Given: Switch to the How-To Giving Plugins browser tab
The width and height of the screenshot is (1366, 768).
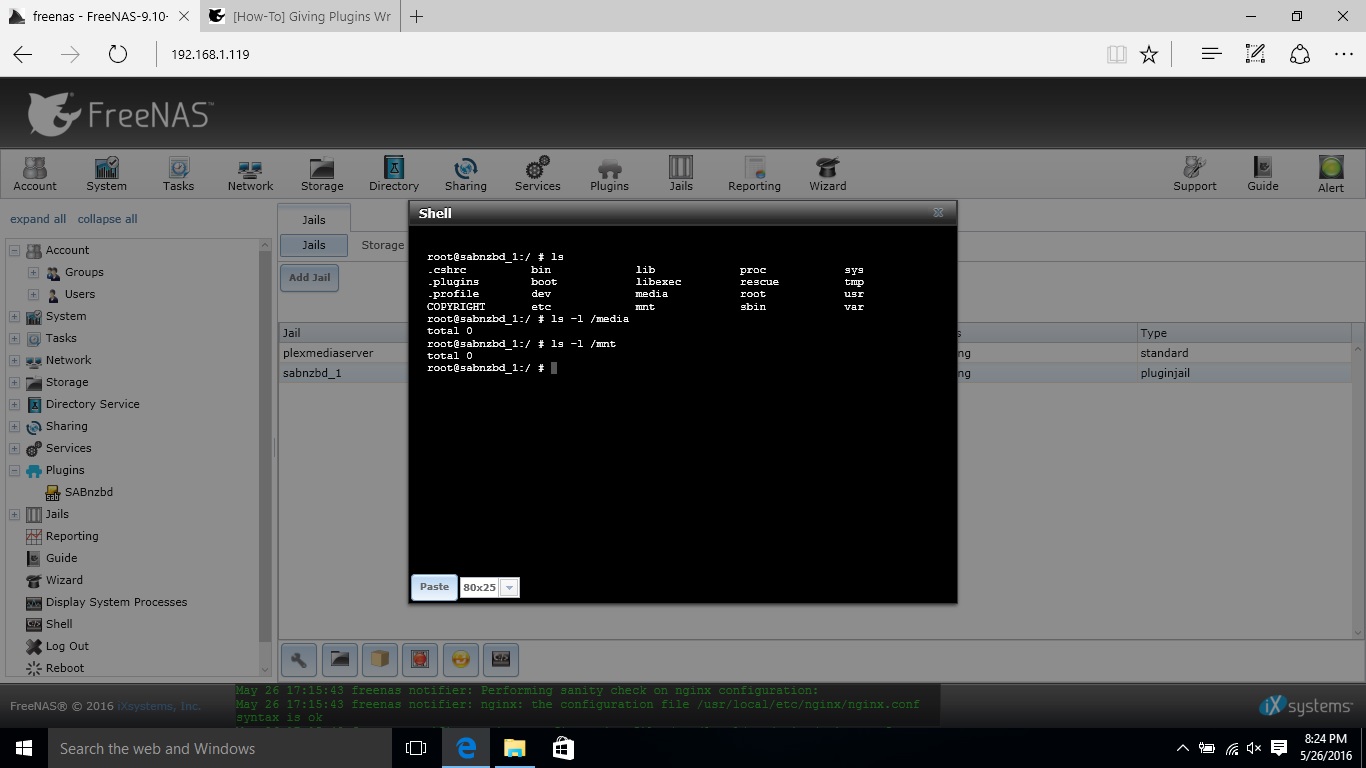Looking at the screenshot, I should pos(300,17).
